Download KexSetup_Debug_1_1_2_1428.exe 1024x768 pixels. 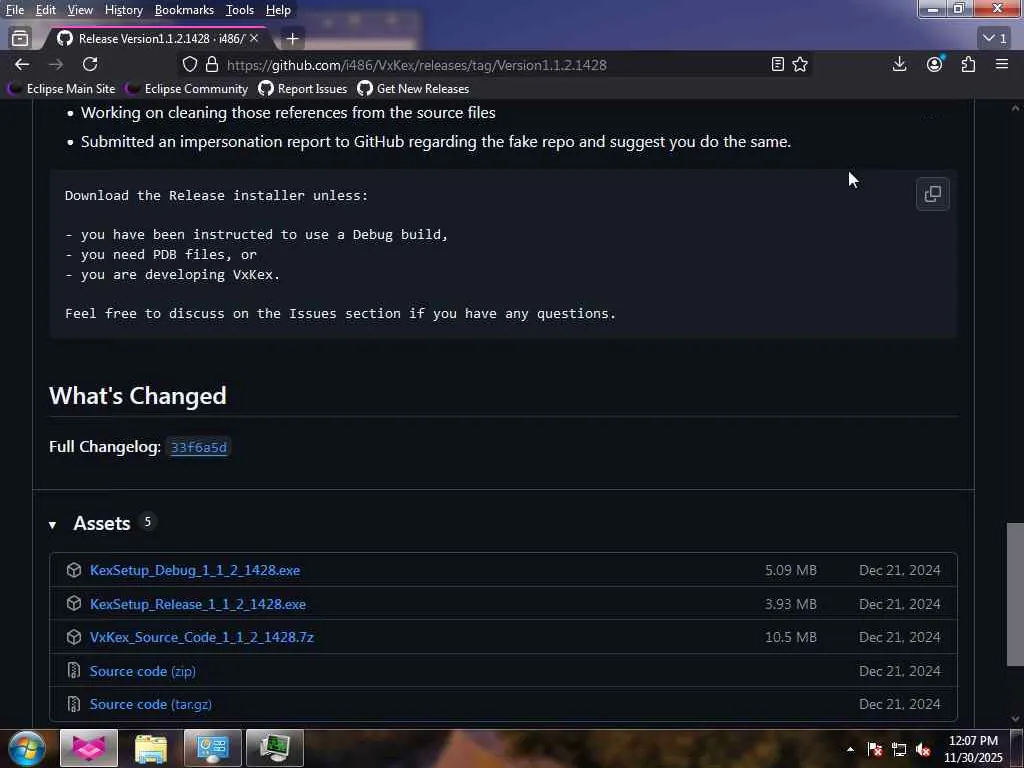point(195,570)
